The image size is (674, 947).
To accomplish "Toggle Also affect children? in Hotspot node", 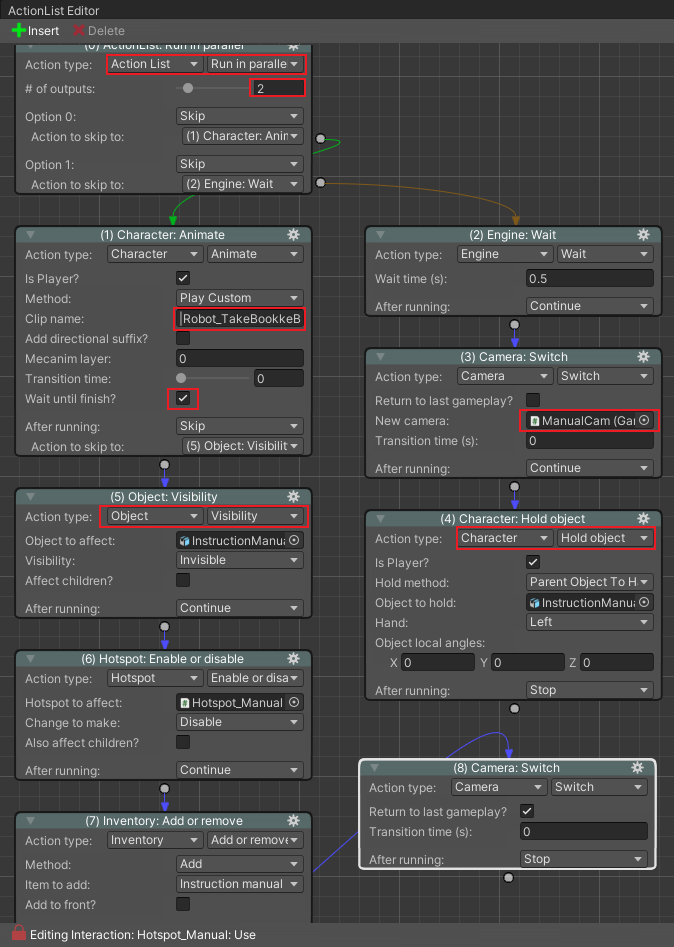I will pyautogui.click(x=183, y=742).
